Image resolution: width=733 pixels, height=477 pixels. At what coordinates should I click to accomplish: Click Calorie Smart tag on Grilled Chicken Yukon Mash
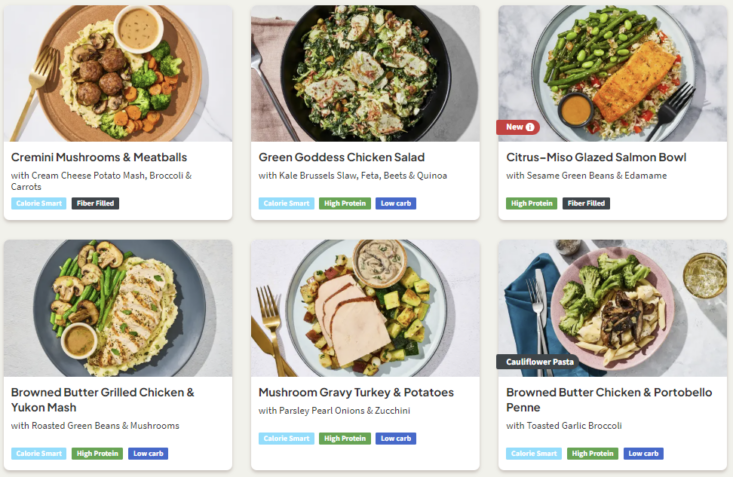point(39,454)
